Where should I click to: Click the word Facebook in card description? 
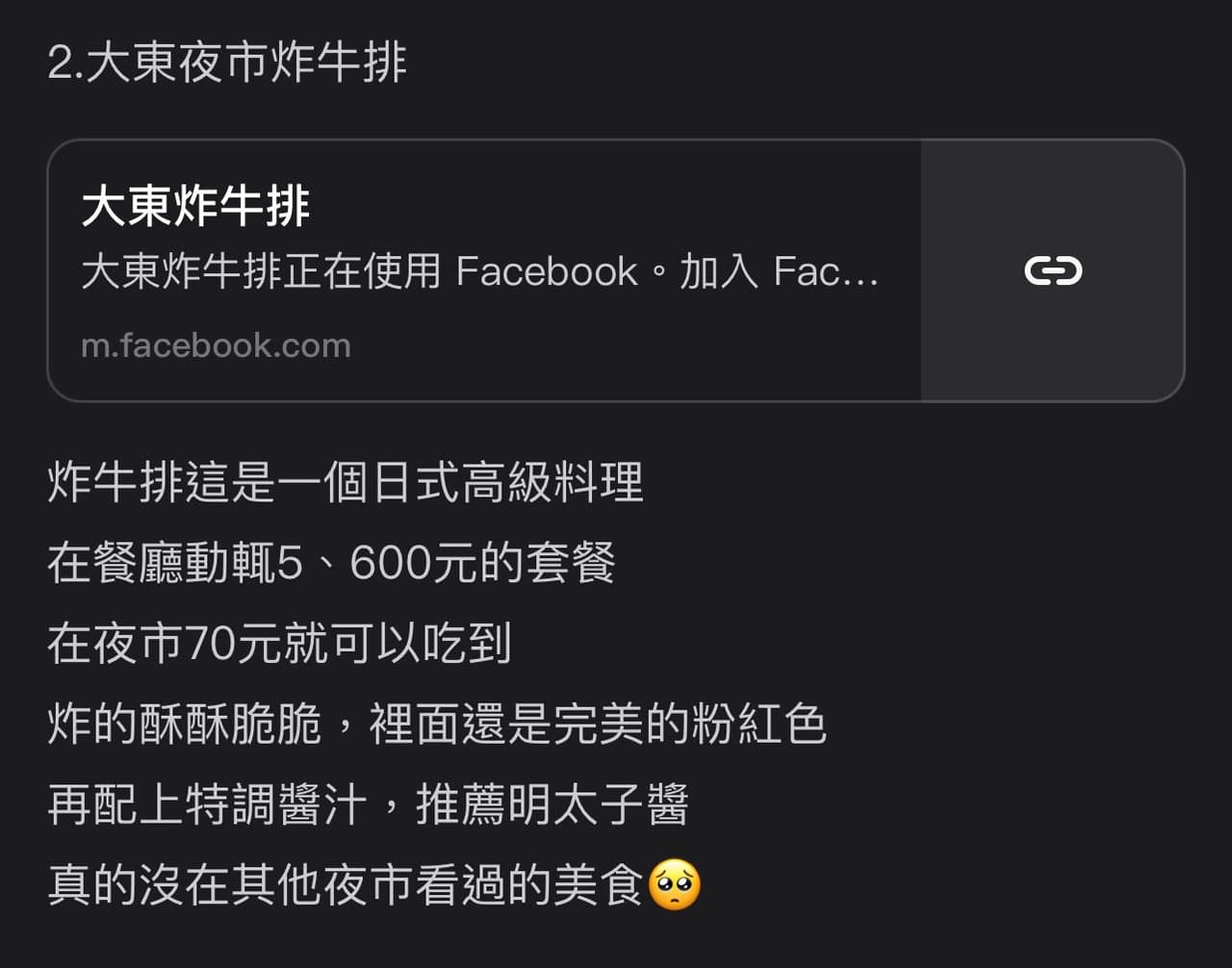tap(547, 272)
